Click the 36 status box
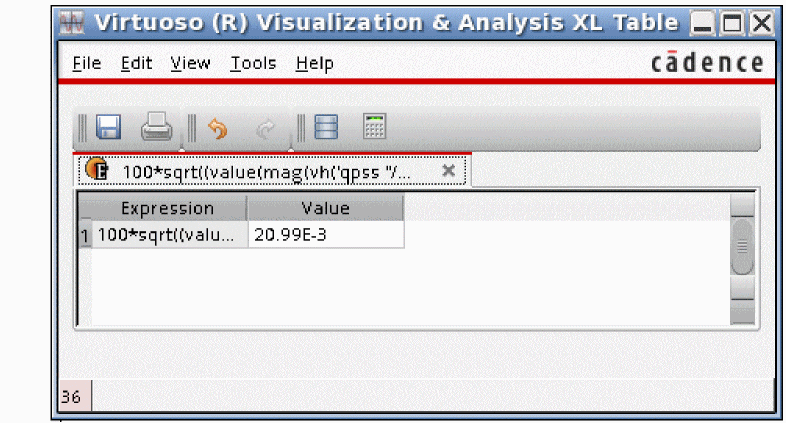 [x=75, y=396]
